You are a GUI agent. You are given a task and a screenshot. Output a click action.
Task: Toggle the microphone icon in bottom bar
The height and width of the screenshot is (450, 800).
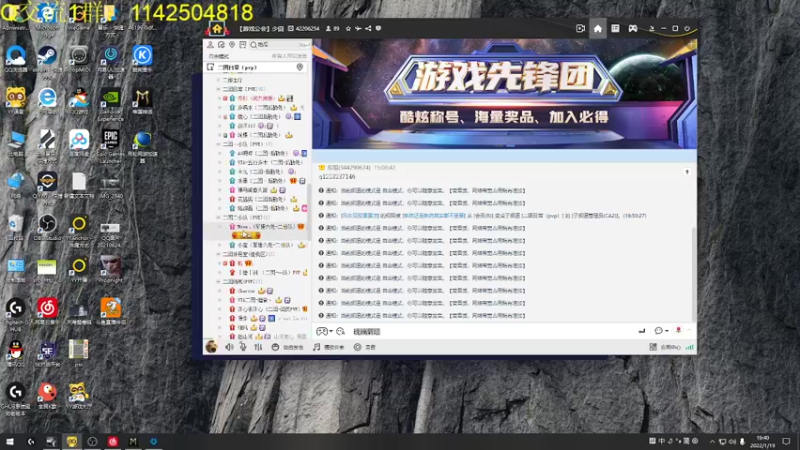coord(243,347)
